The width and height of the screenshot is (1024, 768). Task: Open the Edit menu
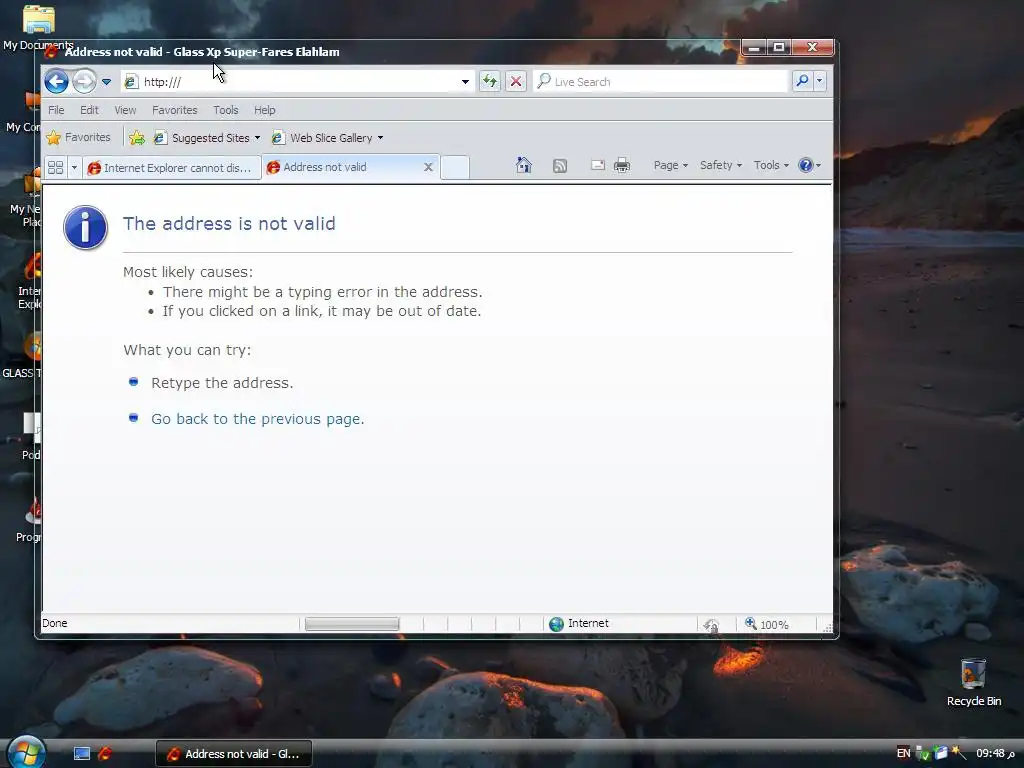[89, 110]
